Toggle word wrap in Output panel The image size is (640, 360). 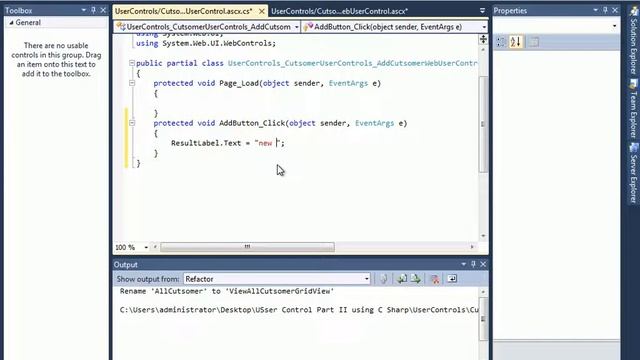452,279
